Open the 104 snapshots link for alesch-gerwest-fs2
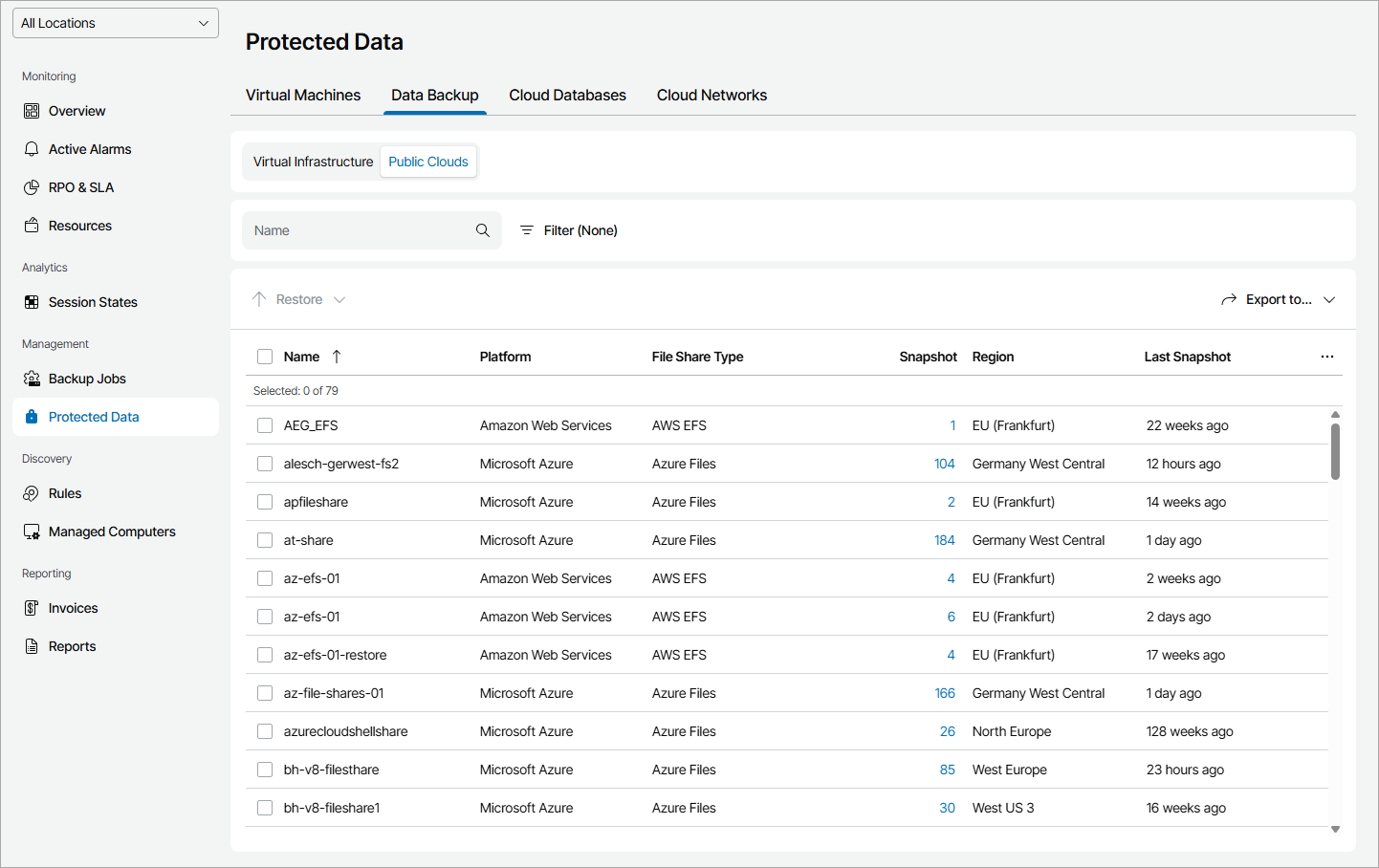The width and height of the screenshot is (1379, 868). pyautogui.click(x=944, y=464)
